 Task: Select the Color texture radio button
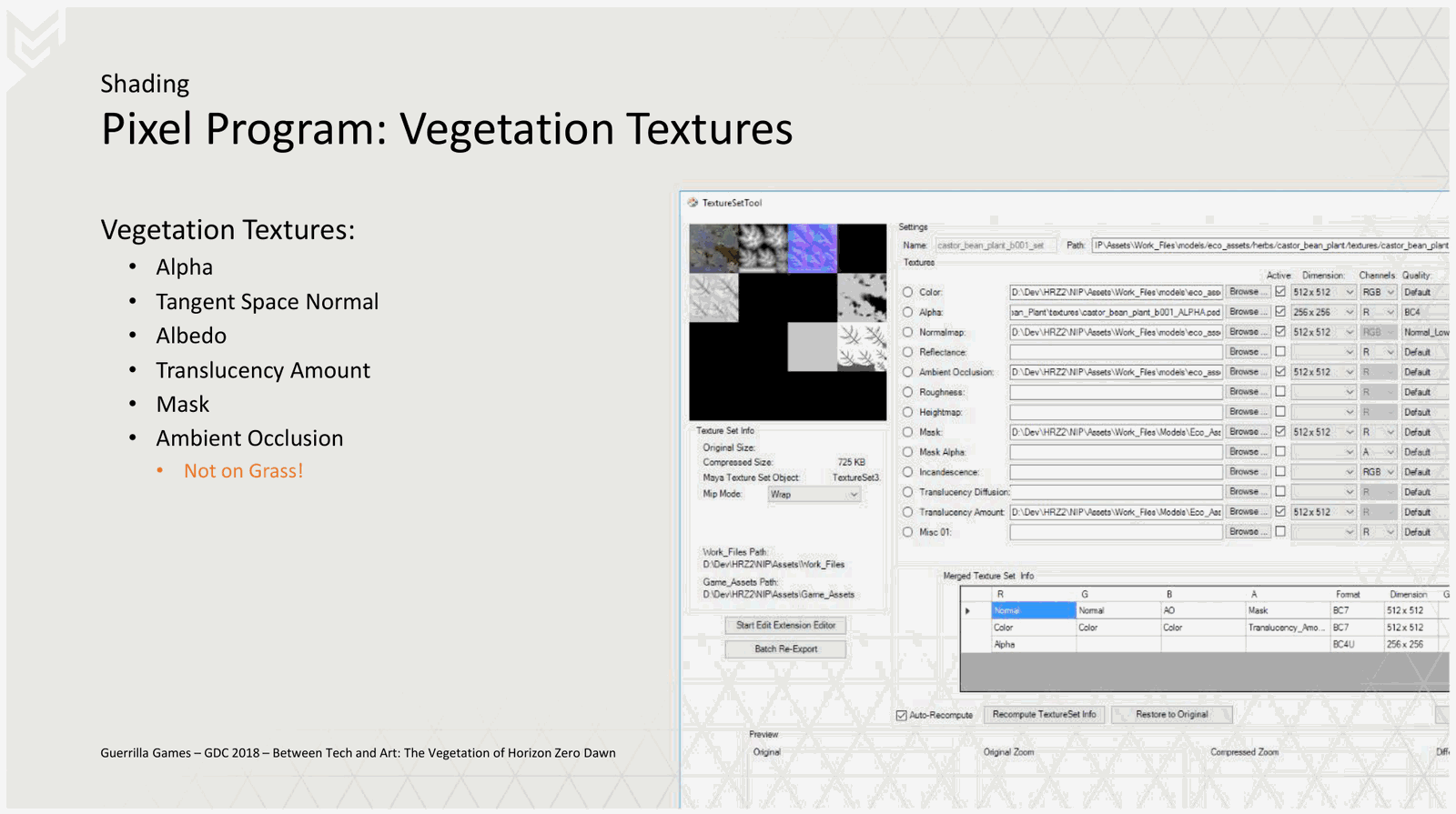(907, 292)
